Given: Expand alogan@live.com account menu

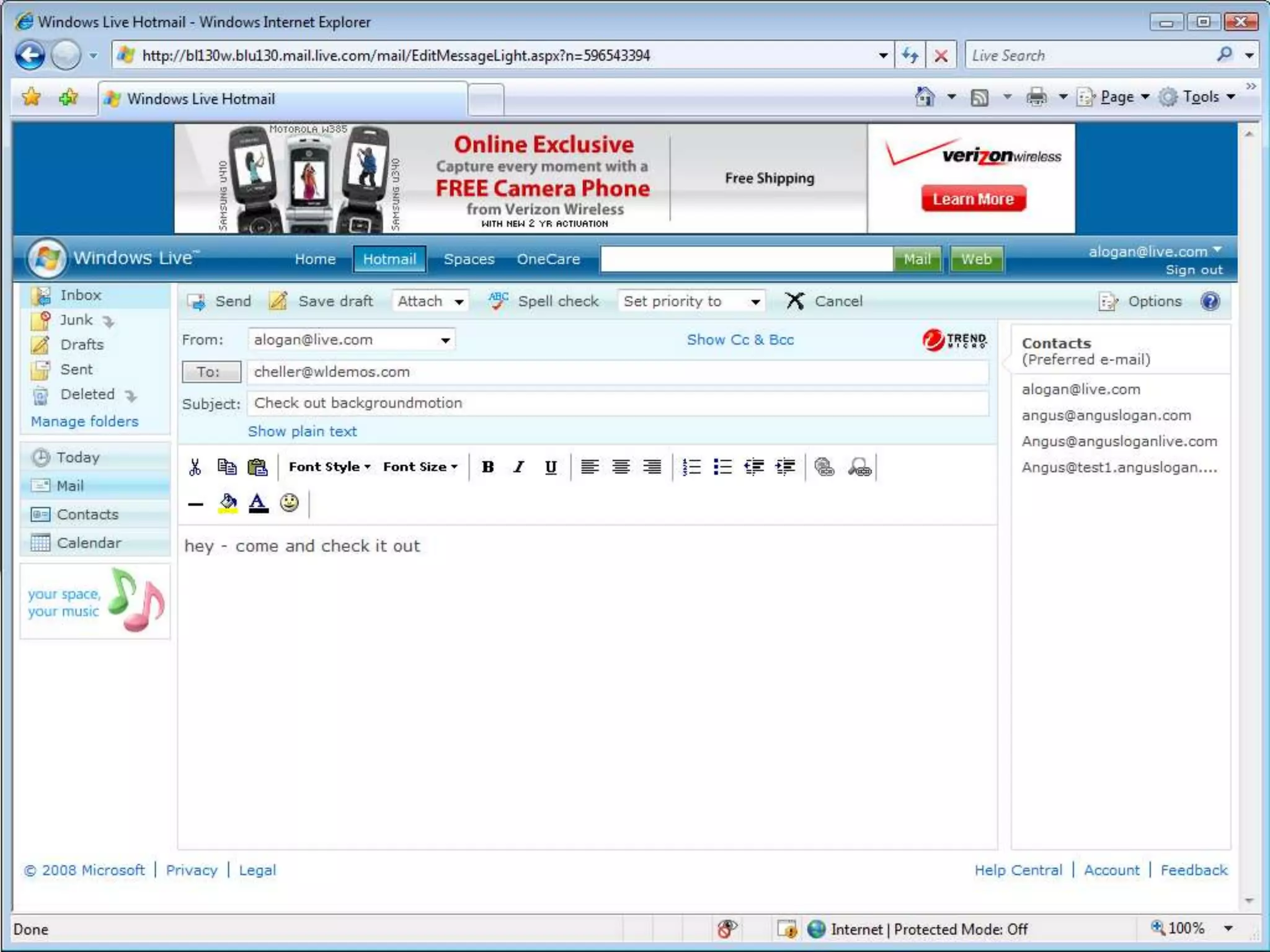Looking at the screenshot, I should coord(1155,251).
